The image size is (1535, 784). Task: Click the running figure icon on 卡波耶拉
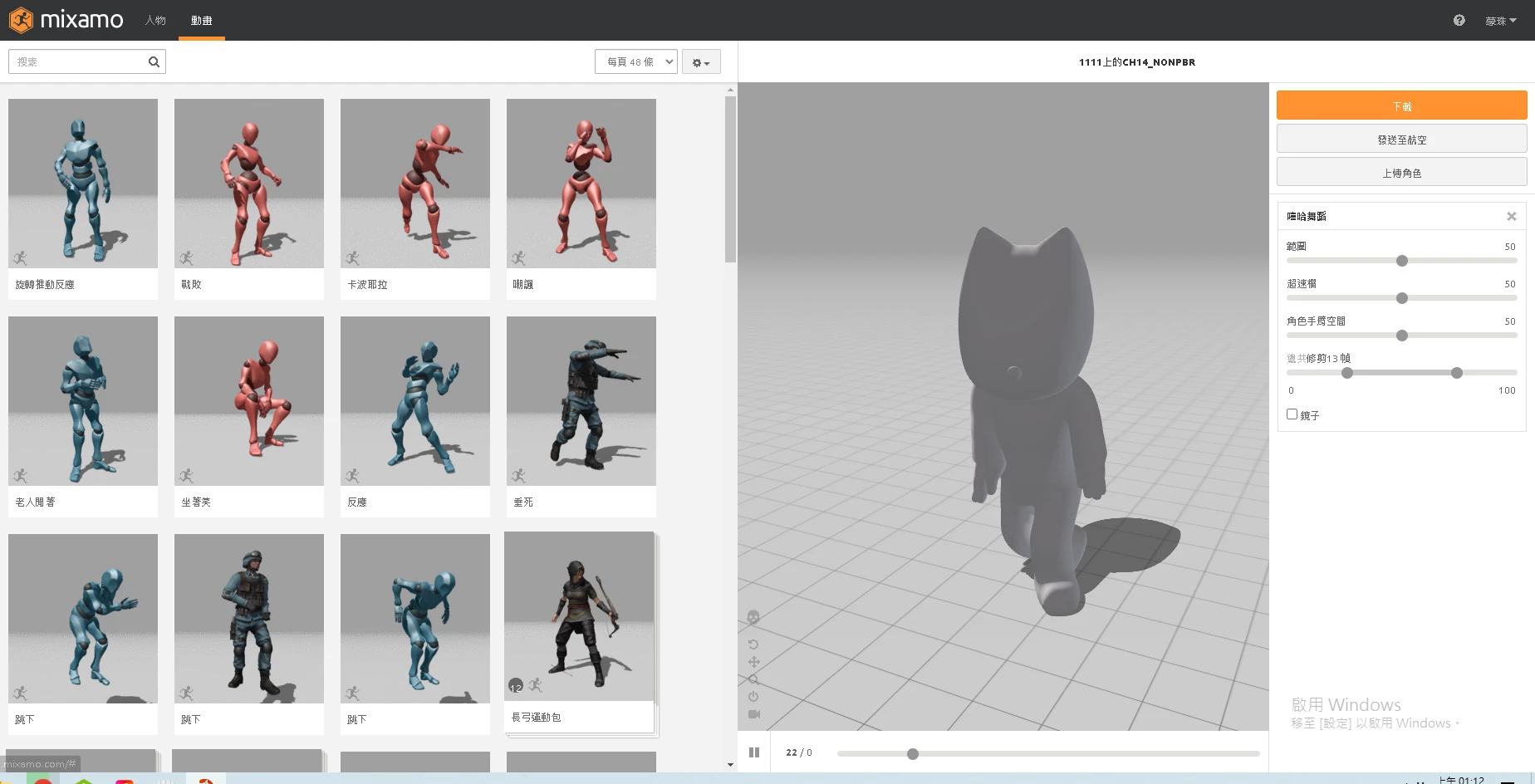pyautogui.click(x=352, y=258)
